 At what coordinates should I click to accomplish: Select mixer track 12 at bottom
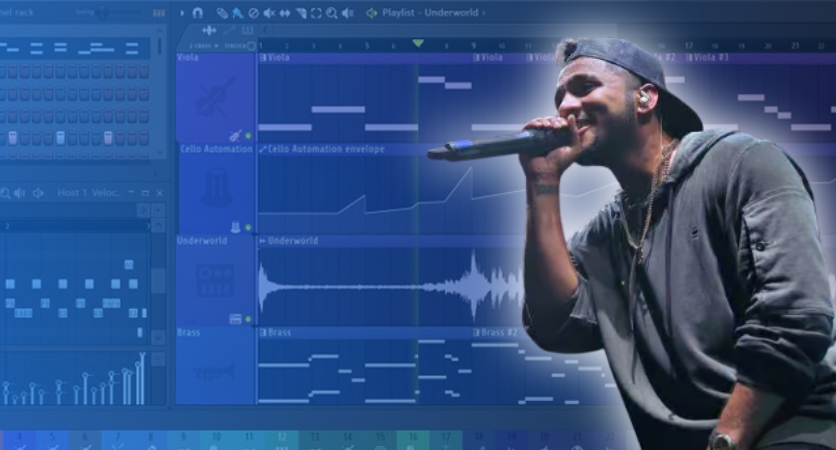click(x=281, y=438)
